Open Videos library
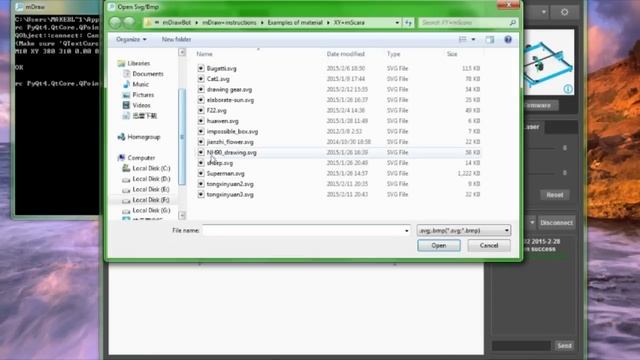 click(x=141, y=105)
